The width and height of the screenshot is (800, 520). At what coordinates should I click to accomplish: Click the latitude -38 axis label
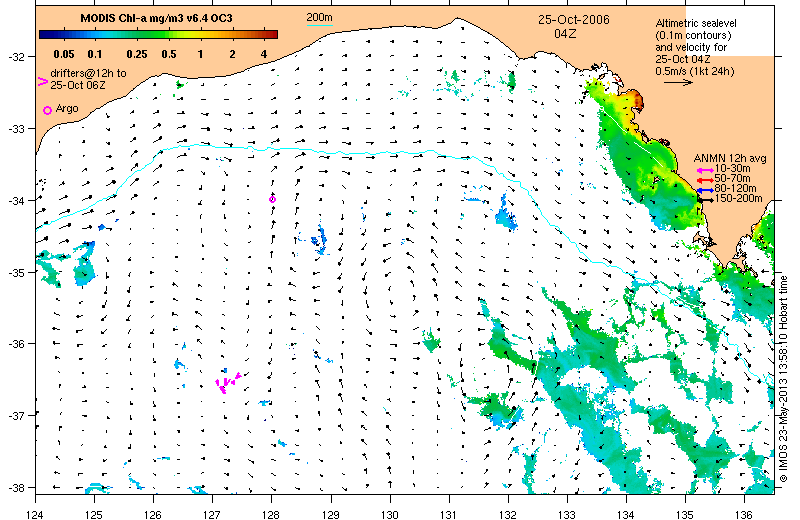pyautogui.click(x=15, y=488)
